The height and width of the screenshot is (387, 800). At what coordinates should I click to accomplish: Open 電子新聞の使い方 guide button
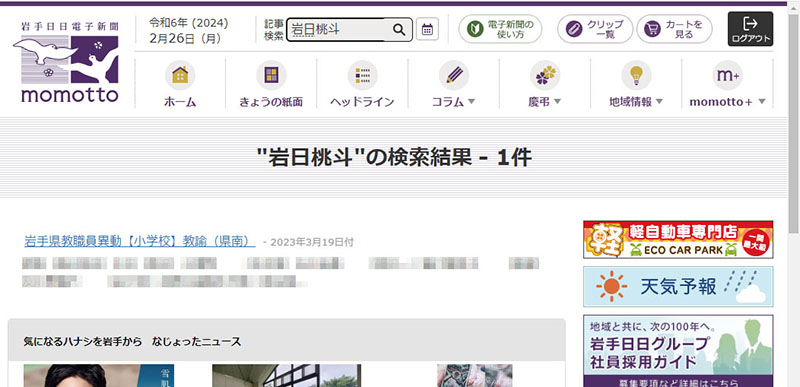coord(500,30)
